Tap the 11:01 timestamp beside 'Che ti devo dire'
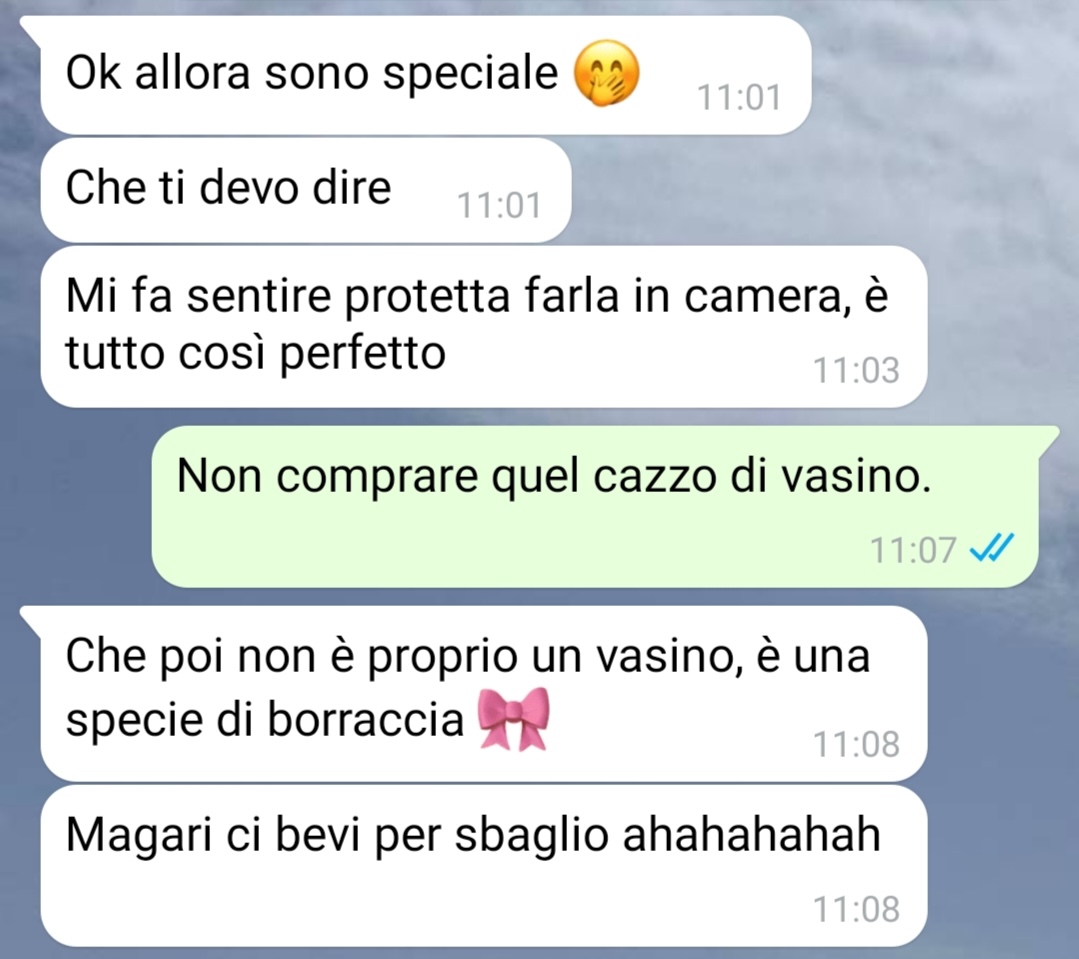This screenshot has width=1079, height=959. pos(500,205)
